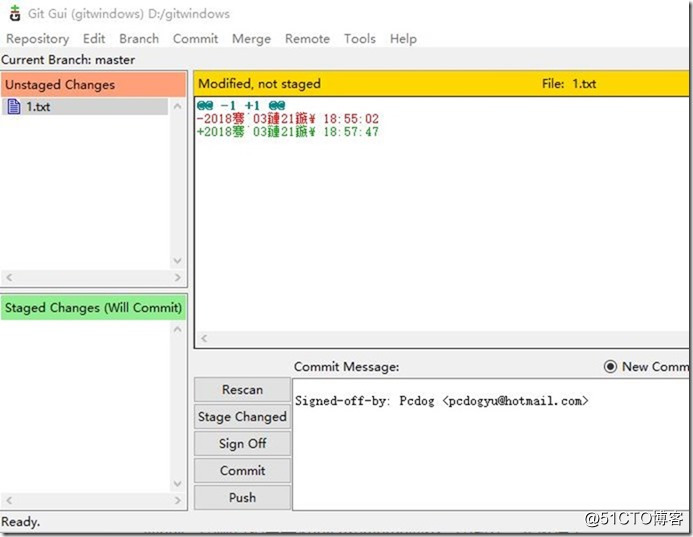Click the Signed-off-by line in commit message
The width and height of the screenshot is (693, 537).
[442, 400]
